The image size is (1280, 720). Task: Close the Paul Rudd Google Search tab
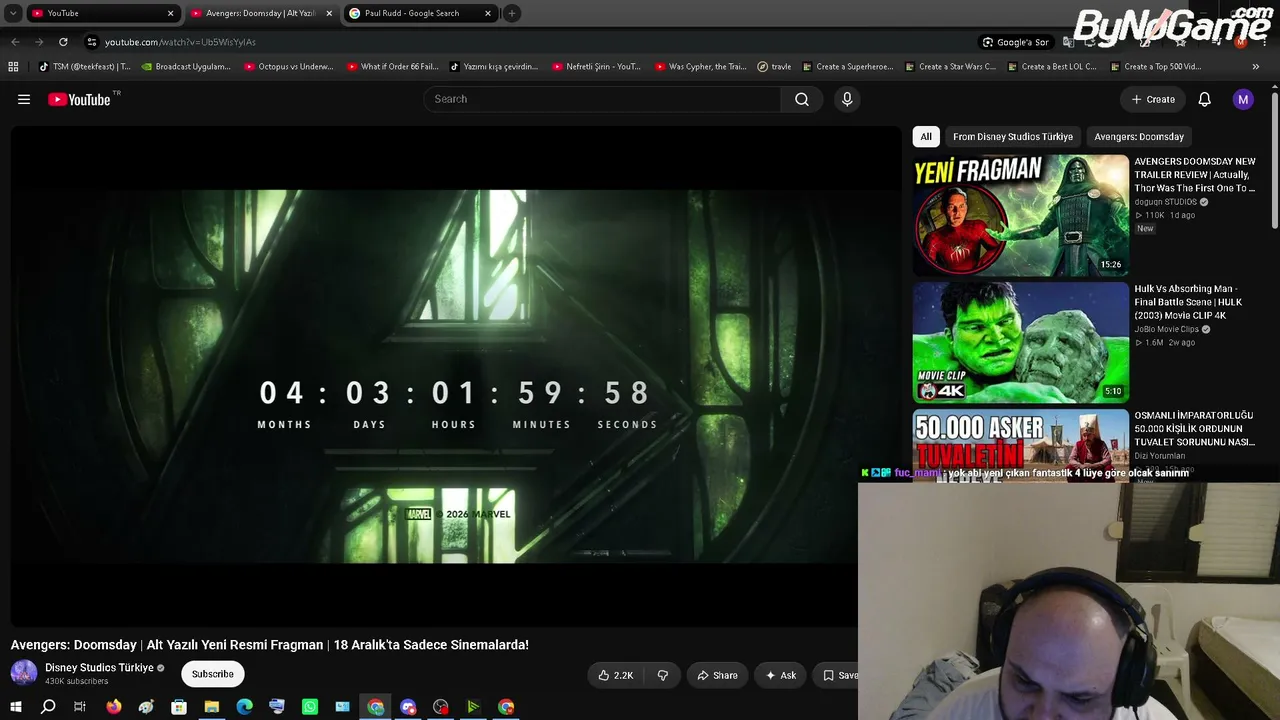pyautogui.click(x=488, y=13)
